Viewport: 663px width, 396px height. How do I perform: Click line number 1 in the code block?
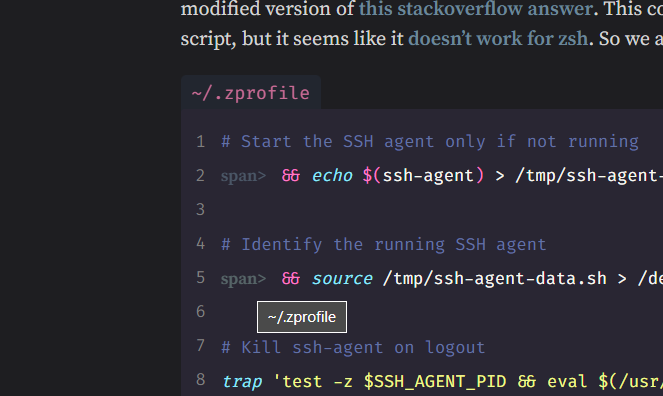click(x=200, y=142)
